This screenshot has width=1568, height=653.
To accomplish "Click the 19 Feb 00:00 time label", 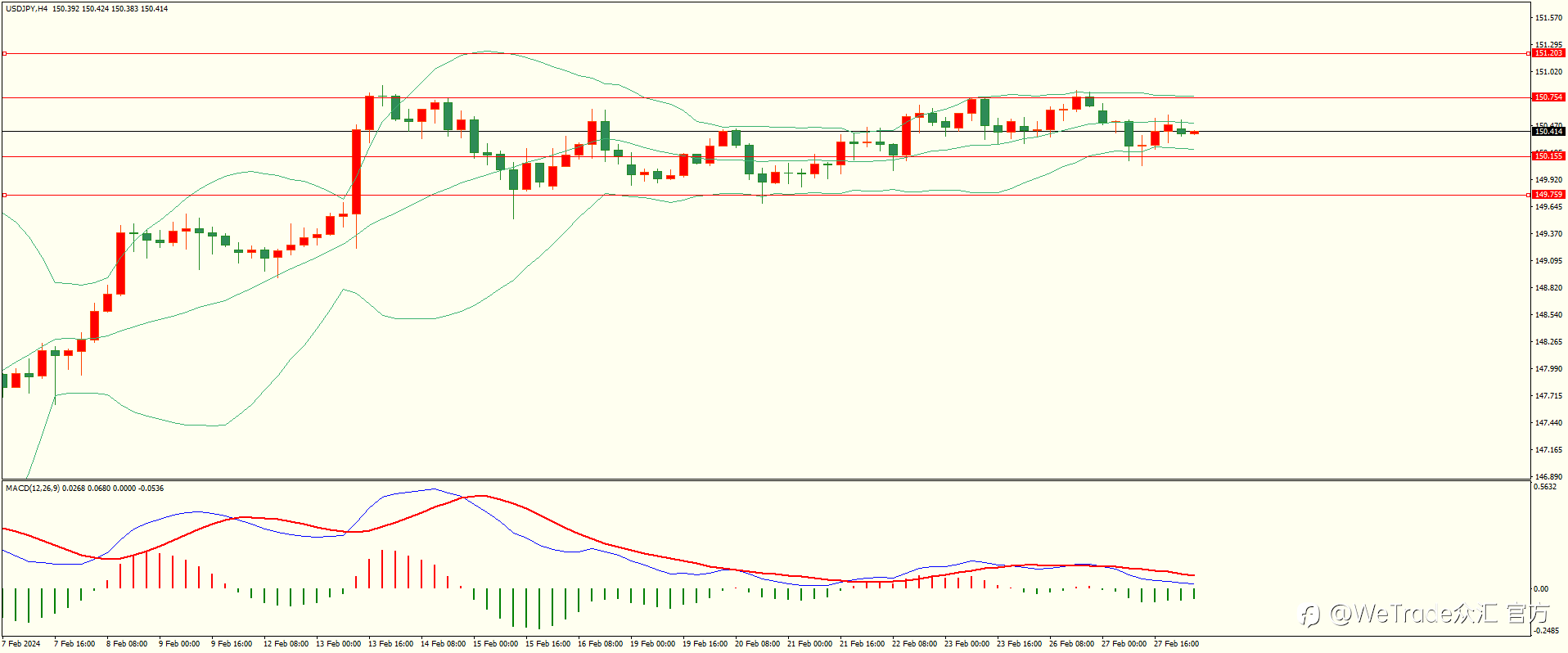I will 652,644.
